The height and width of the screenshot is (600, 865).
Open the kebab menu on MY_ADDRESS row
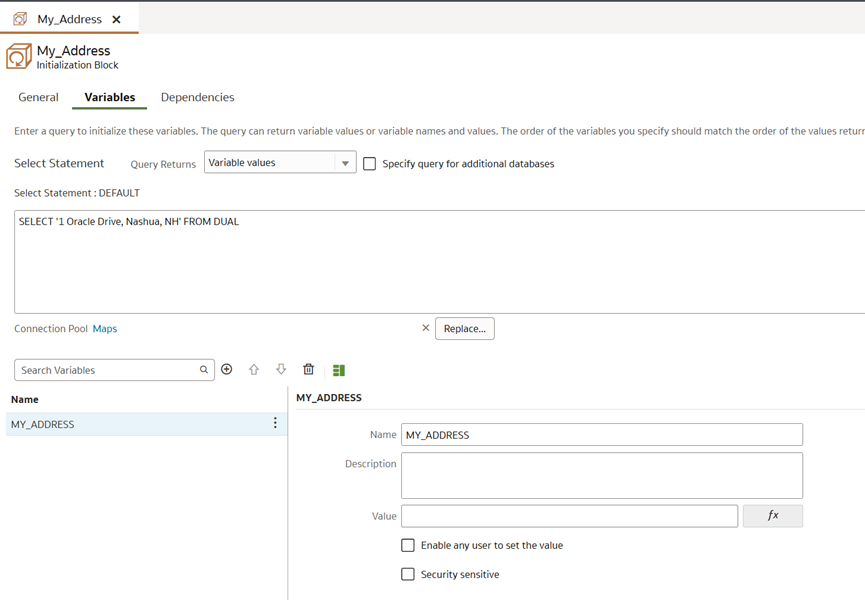pos(274,424)
